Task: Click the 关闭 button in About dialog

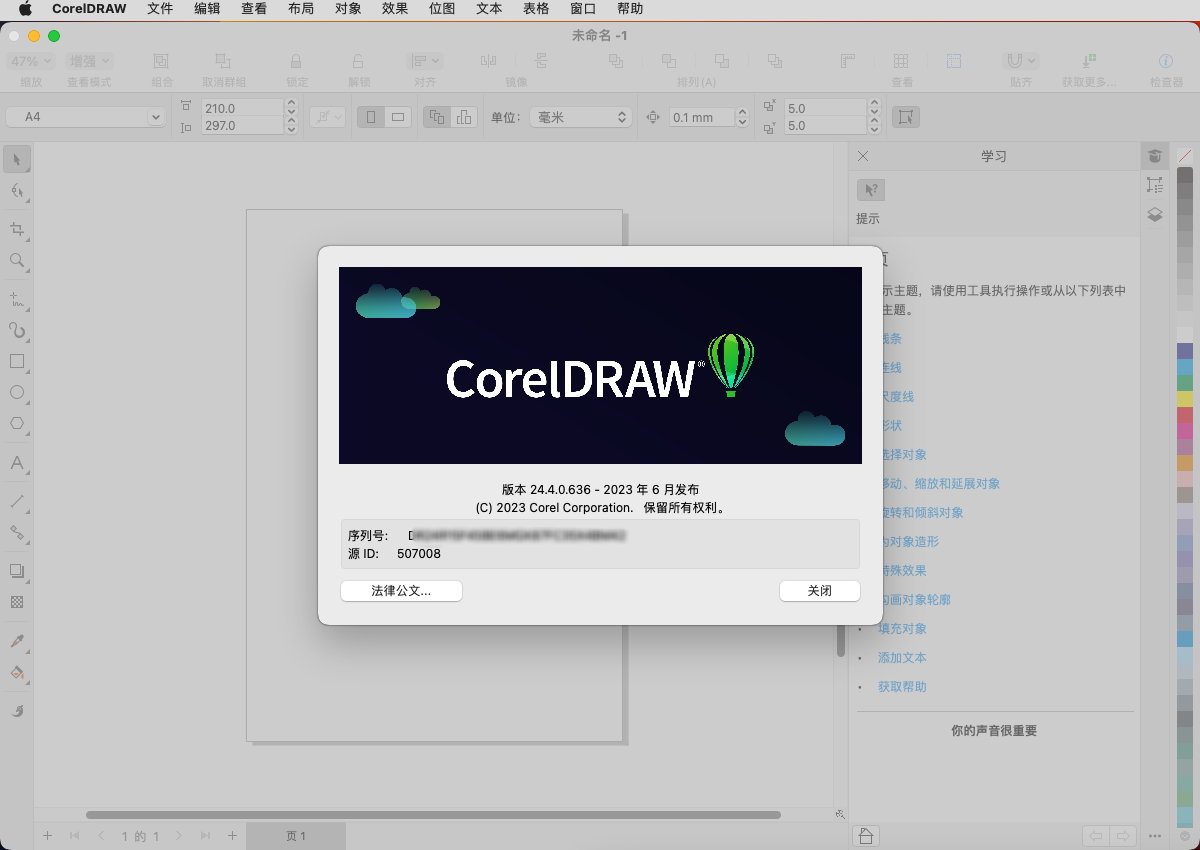Action: tap(820, 591)
